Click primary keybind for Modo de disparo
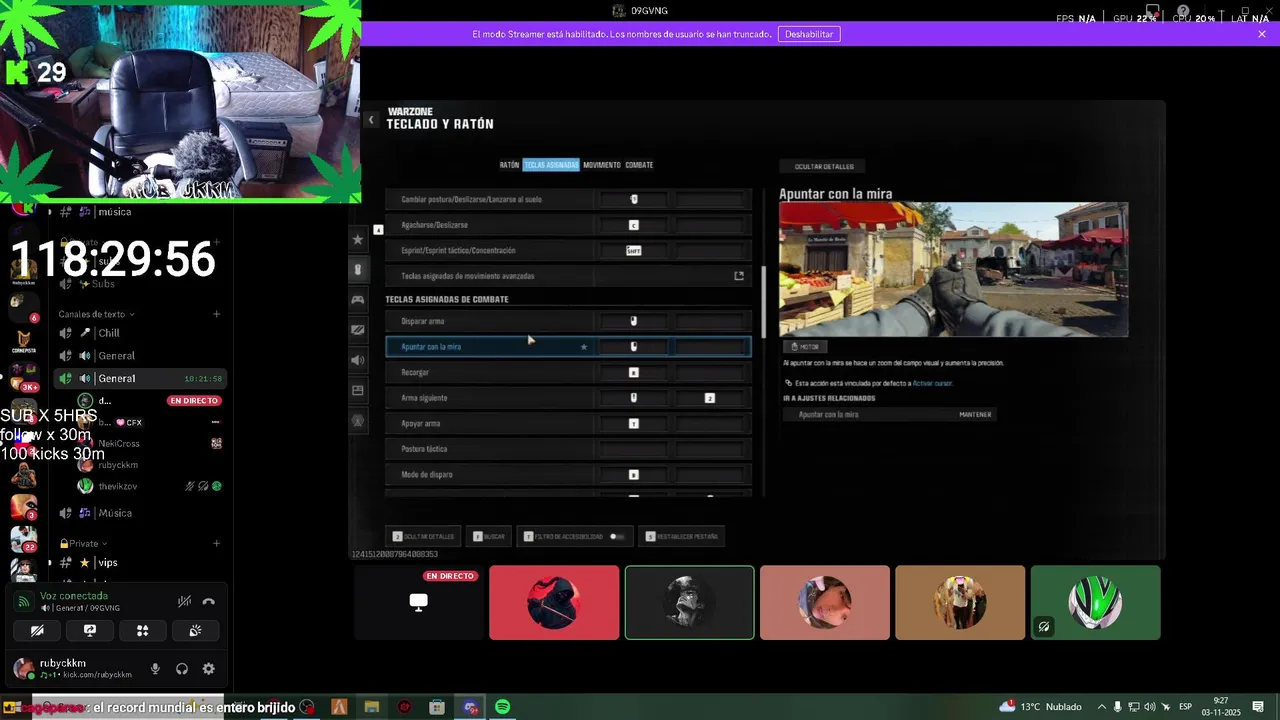1280x720 pixels. [x=633, y=475]
